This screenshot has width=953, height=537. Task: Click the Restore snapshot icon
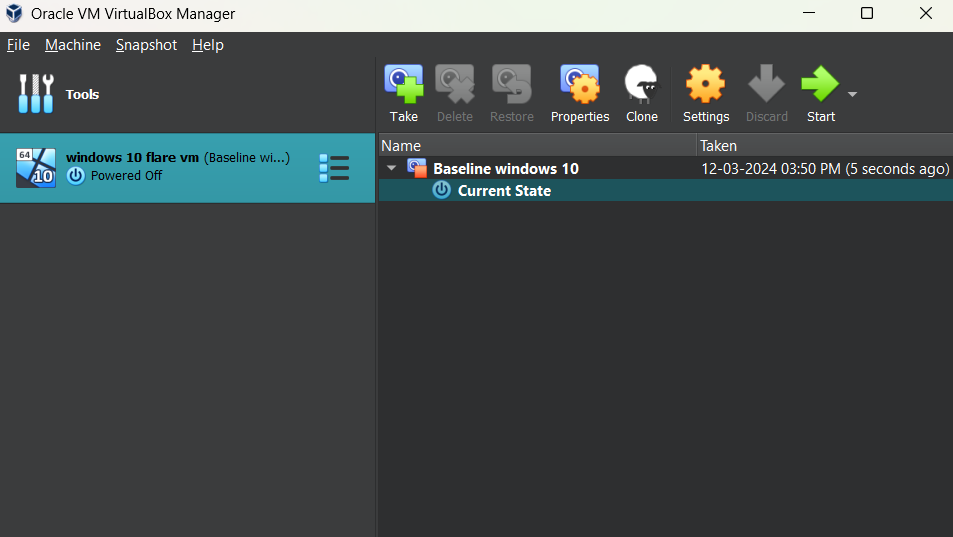[x=512, y=84]
